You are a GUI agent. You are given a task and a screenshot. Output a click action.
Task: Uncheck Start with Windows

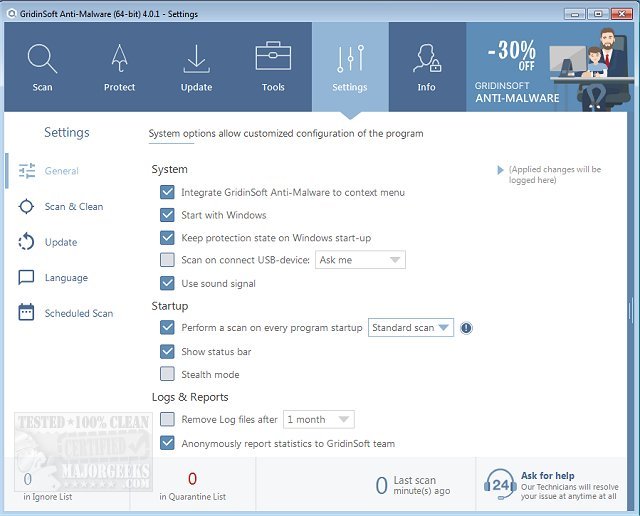(167, 215)
